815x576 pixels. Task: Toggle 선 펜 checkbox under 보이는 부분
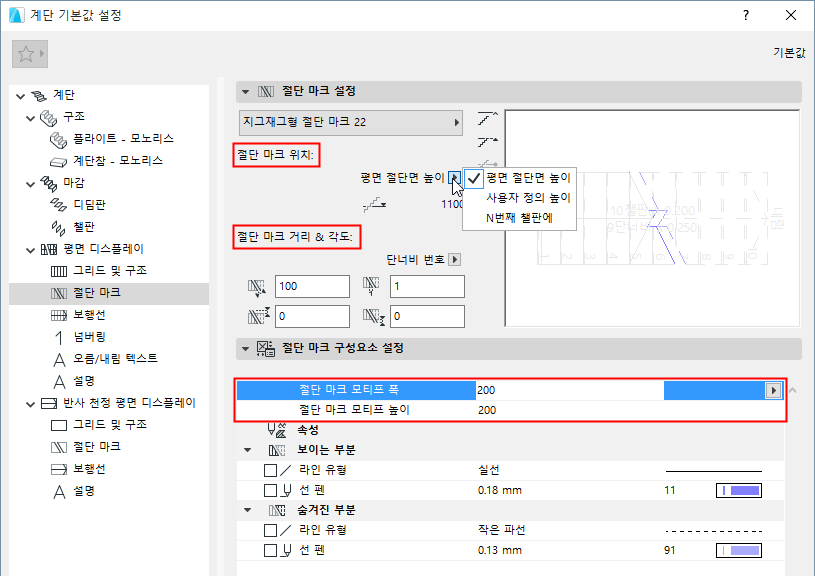270,491
